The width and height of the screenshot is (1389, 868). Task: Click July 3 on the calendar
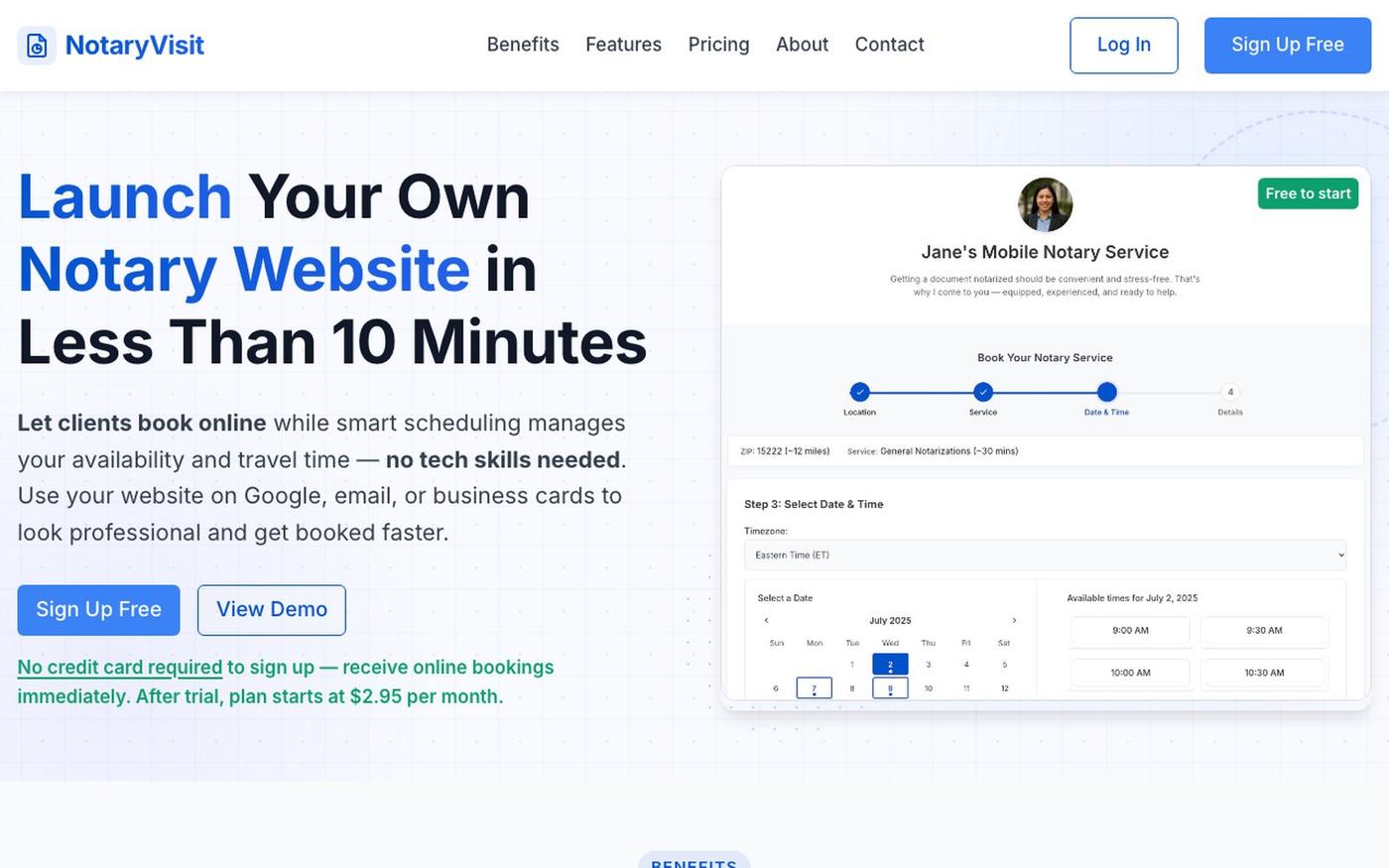[x=928, y=665]
